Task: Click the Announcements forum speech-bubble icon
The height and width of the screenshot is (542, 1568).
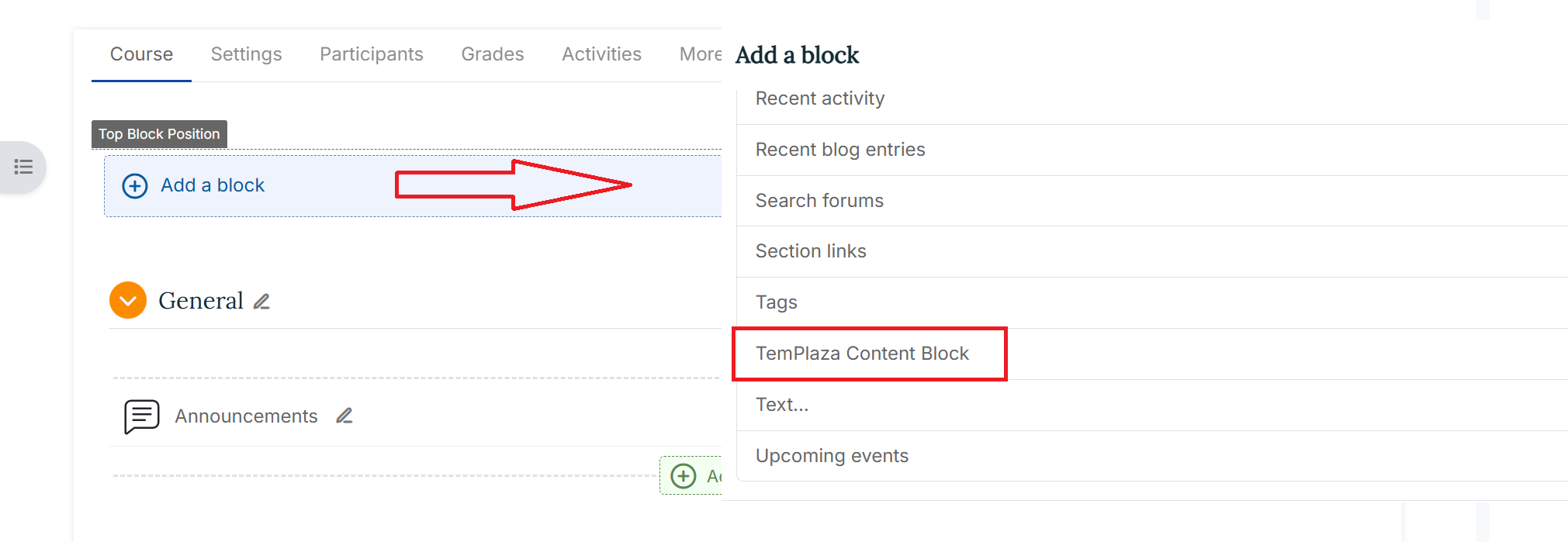Action: coord(140,416)
